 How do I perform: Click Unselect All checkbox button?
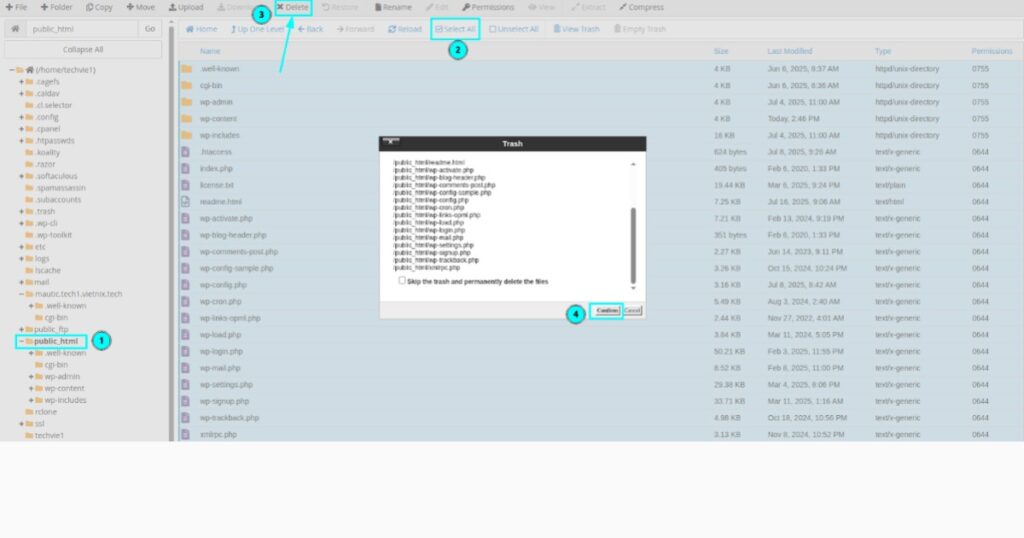coord(515,29)
